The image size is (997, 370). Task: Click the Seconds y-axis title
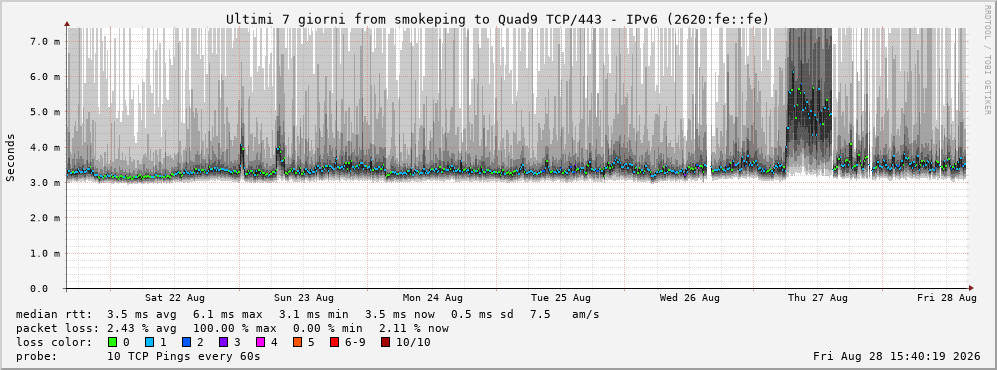point(10,158)
